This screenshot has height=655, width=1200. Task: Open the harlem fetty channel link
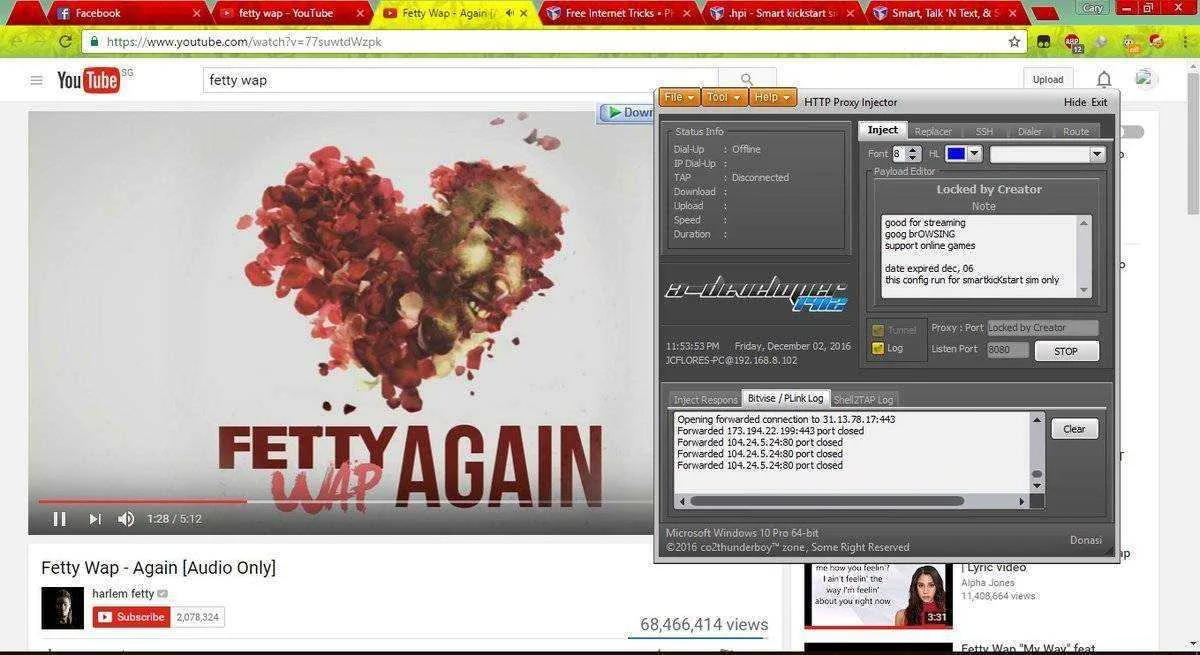click(124, 593)
